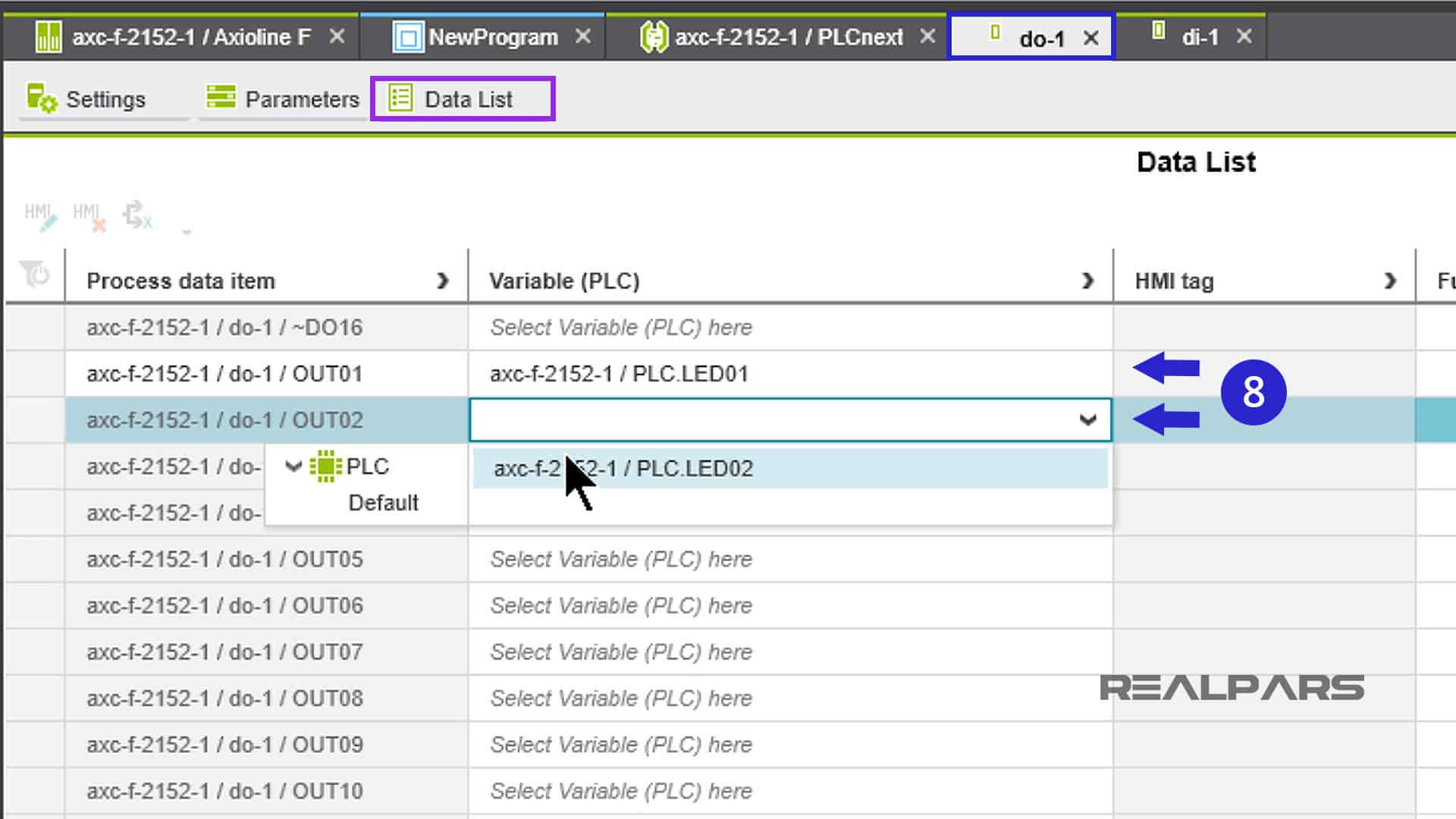Switch to the di-1 tab

[x=1191, y=36]
